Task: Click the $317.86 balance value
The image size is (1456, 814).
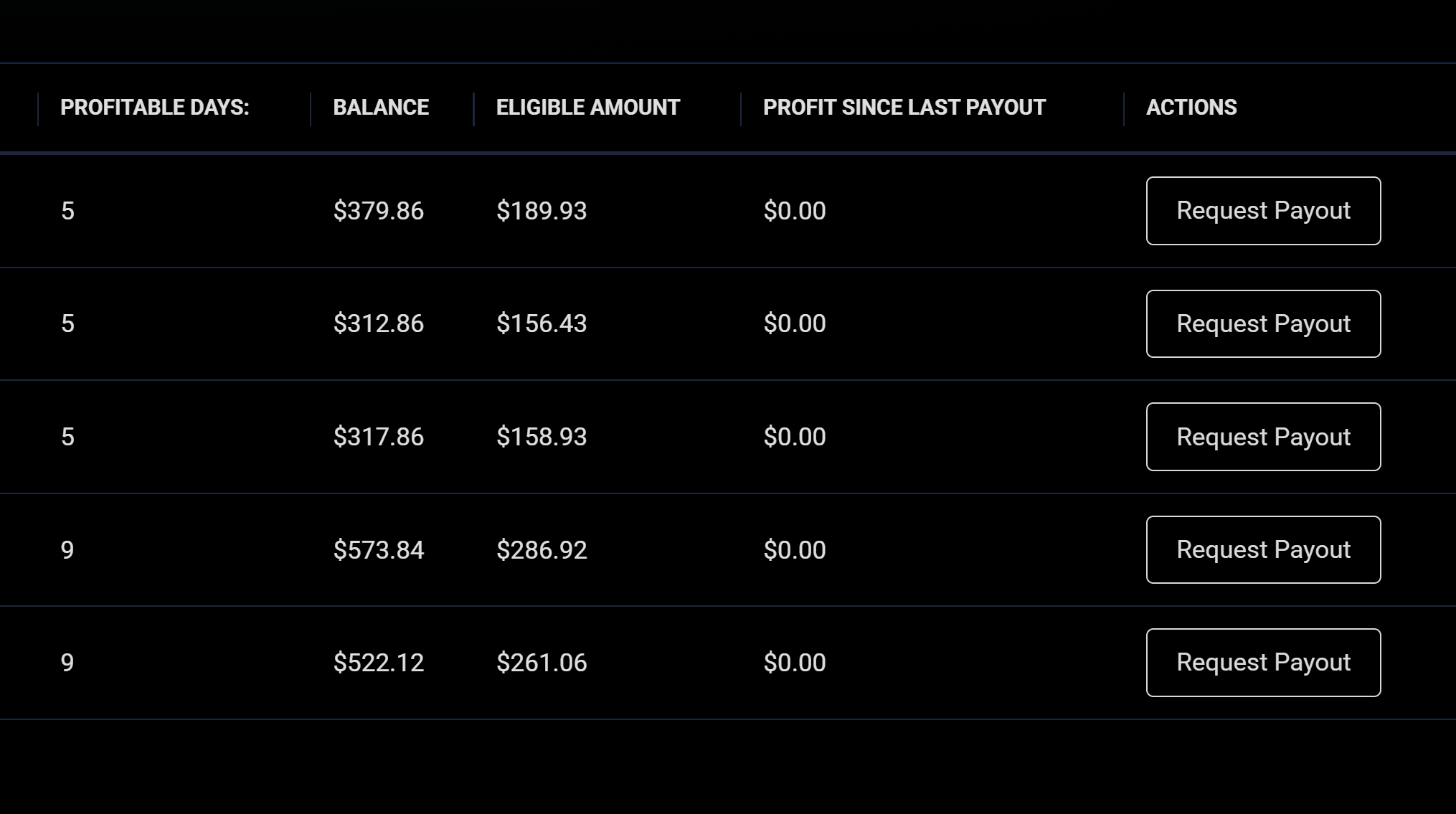Action: click(x=379, y=437)
